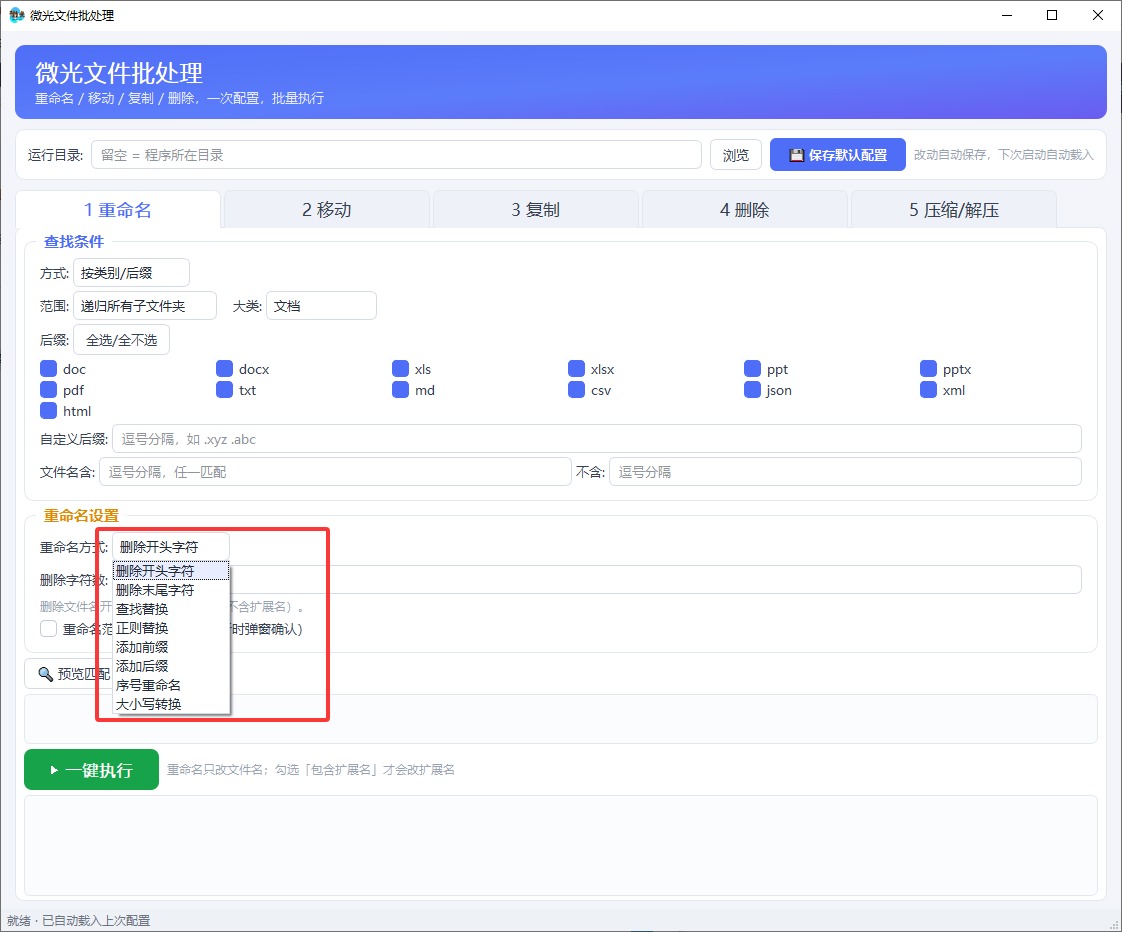Image resolution: width=1122 pixels, height=932 pixels.
Task: Uncheck the pptx suffix checkbox
Action: pyautogui.click(x=929, y=369)
